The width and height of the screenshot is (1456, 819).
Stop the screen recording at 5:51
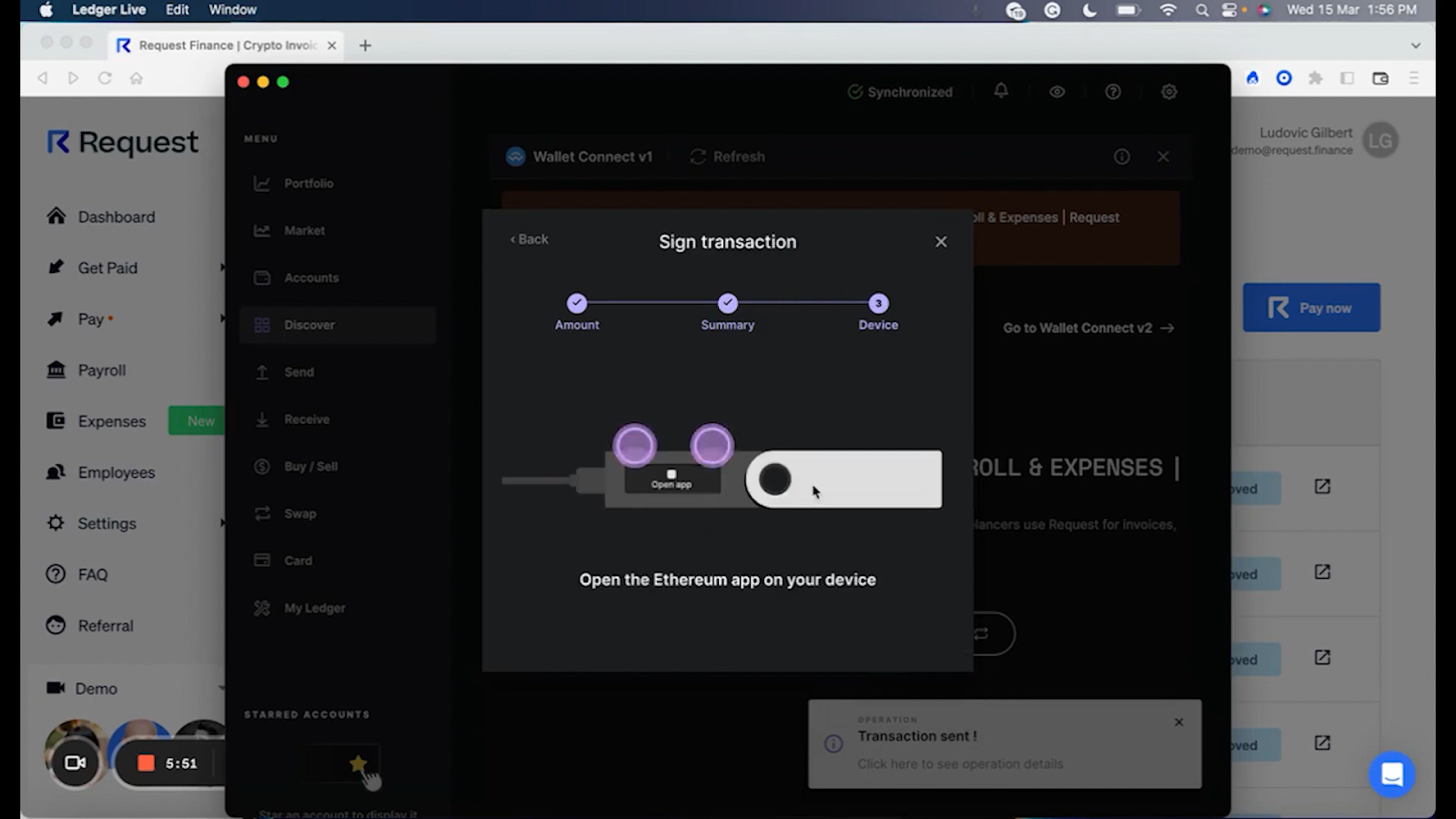[x=146, y=763]
